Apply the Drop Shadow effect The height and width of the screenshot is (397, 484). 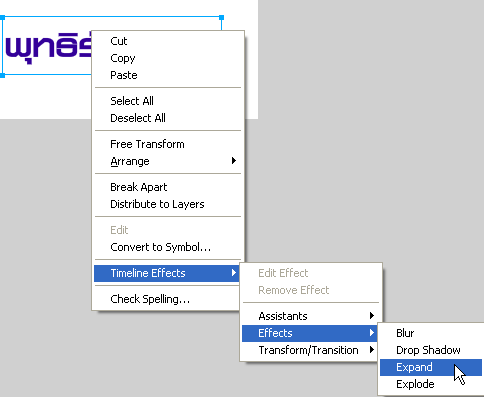(431, 350)
